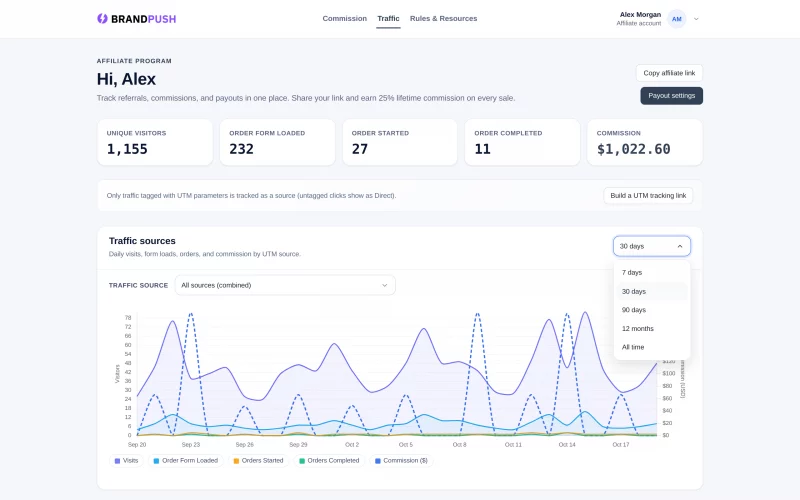Click the Hi, Alex heading

126,79
